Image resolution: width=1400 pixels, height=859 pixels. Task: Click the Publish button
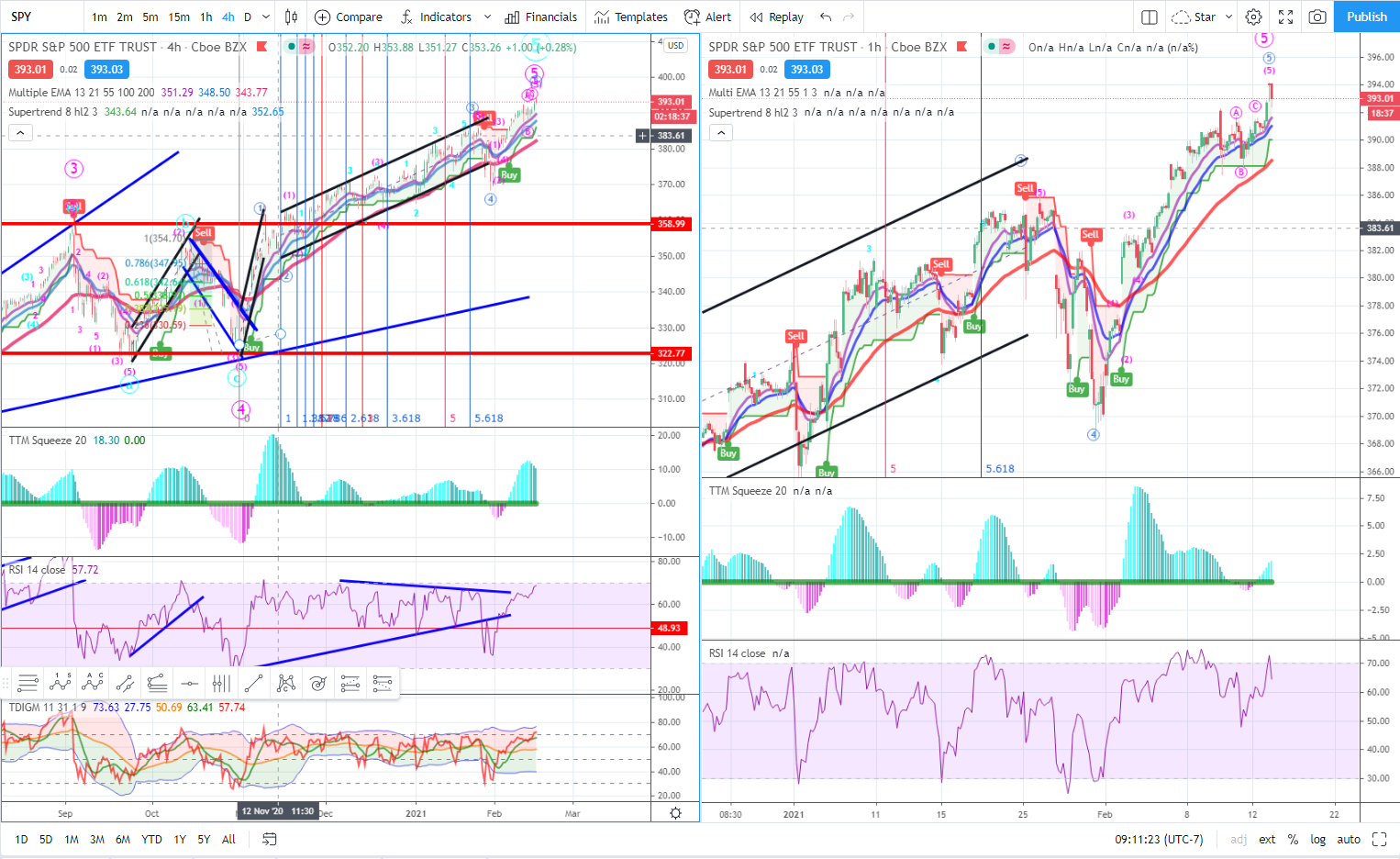click(1366, 17)
